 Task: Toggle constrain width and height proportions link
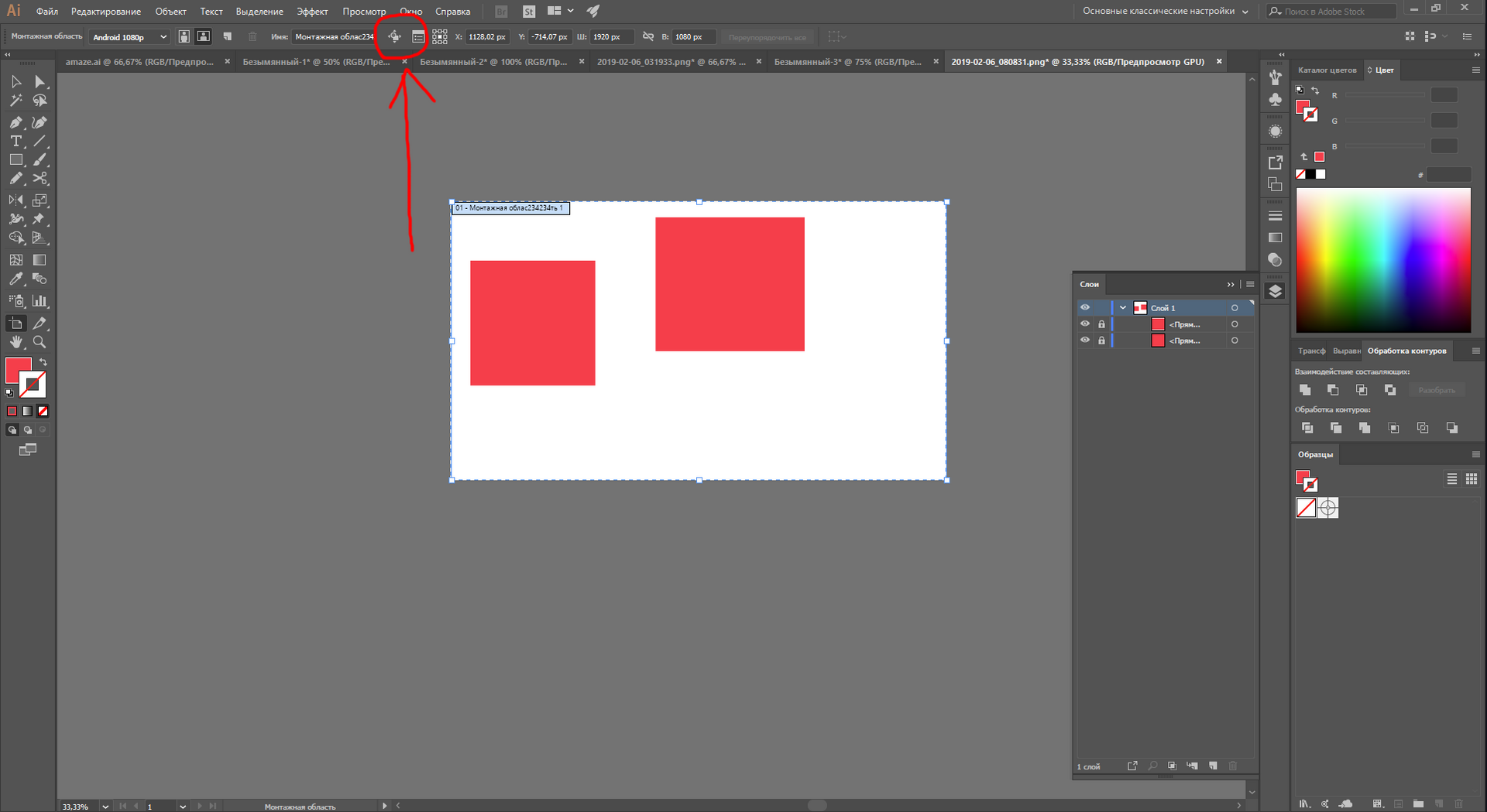coord(648,36)
